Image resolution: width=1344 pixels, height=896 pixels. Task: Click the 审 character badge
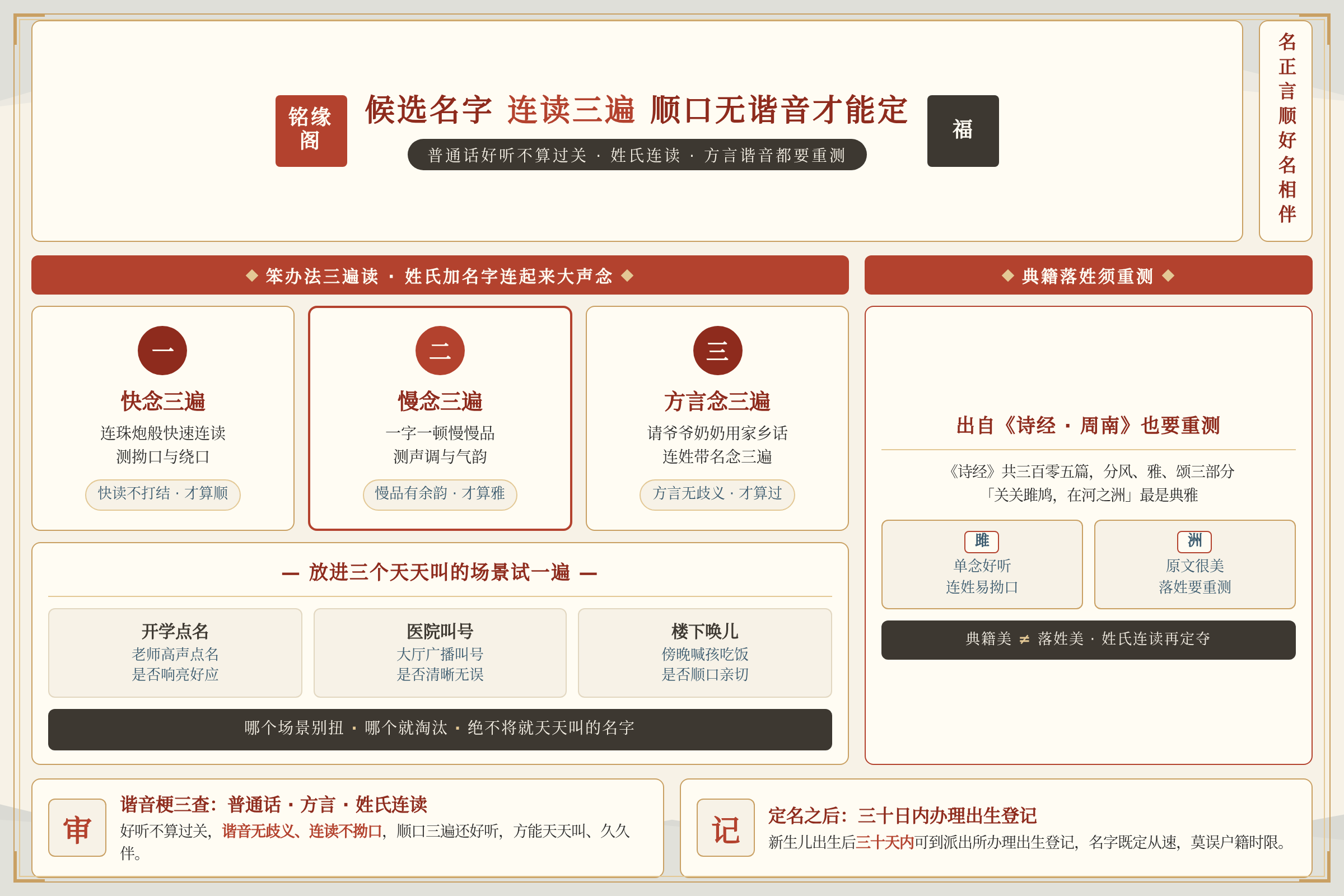[x=77, y=828]
